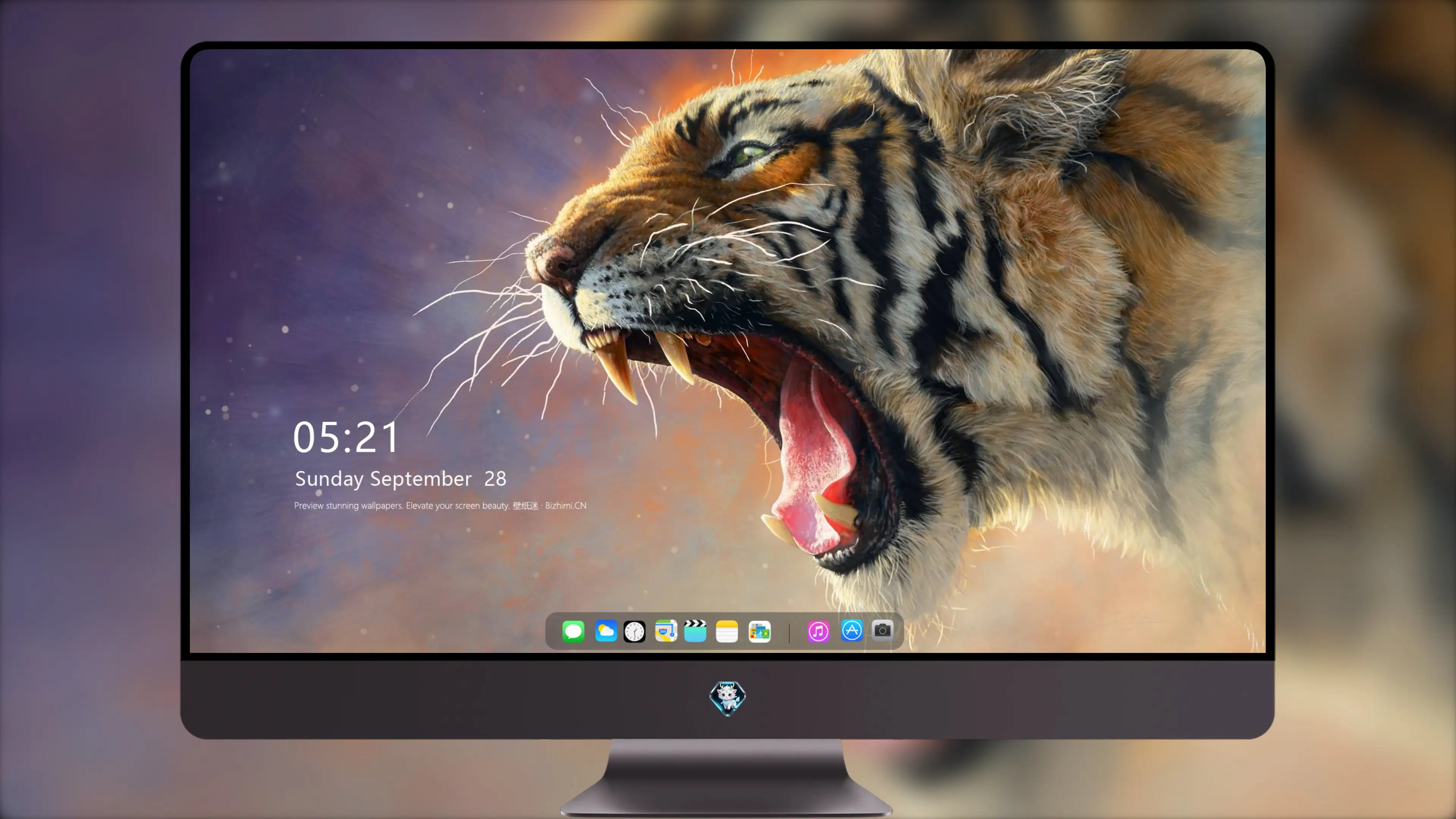Launch the pink iTunes music app

tap(819, 631)
